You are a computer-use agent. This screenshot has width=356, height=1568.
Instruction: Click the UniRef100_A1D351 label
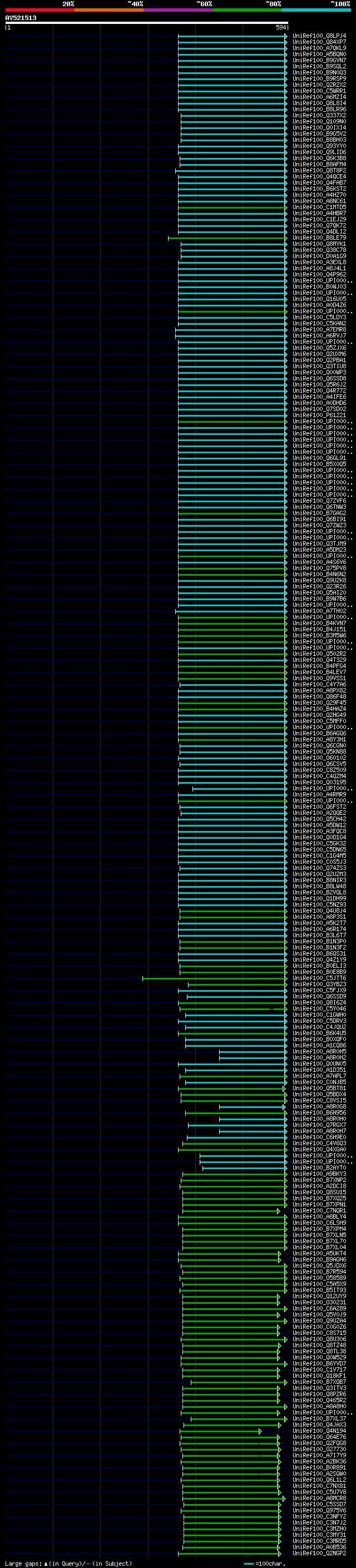coord(319,1070)
